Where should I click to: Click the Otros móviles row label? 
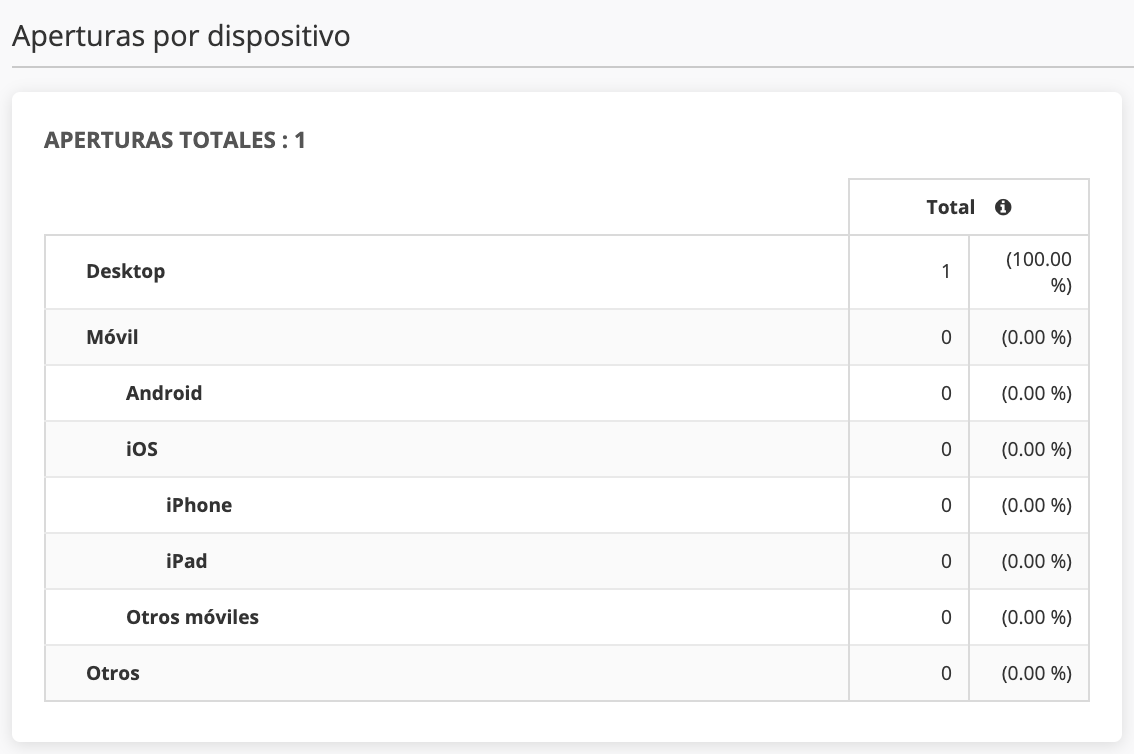pos(192,617)
